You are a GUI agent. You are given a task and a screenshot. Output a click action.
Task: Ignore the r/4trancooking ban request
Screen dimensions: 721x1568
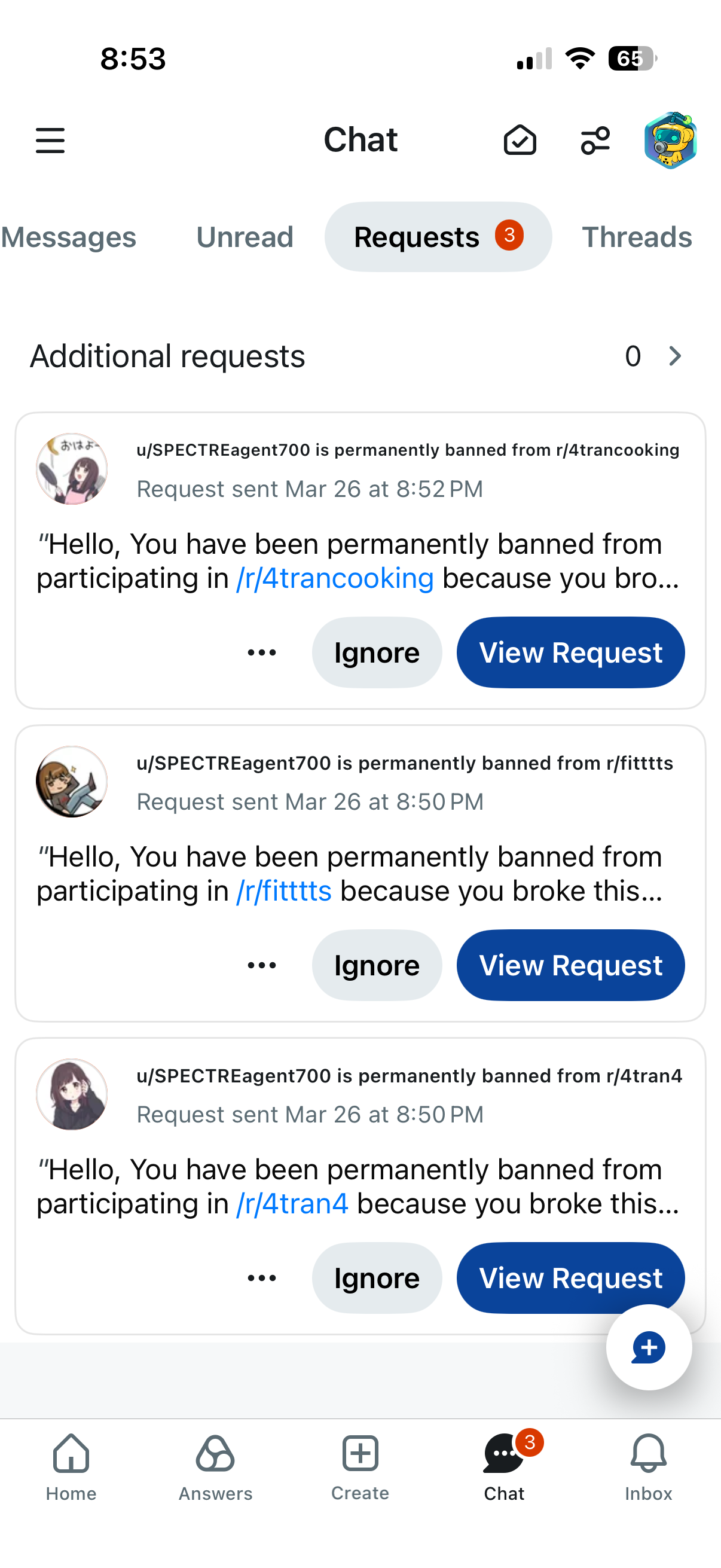point(377,652)
